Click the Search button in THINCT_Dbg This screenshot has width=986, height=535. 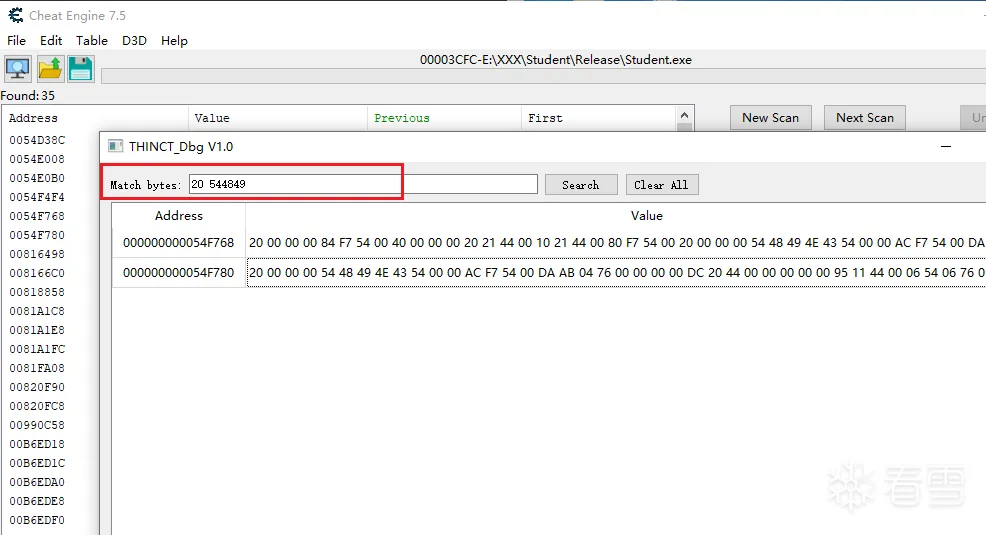tap(581, 185)
